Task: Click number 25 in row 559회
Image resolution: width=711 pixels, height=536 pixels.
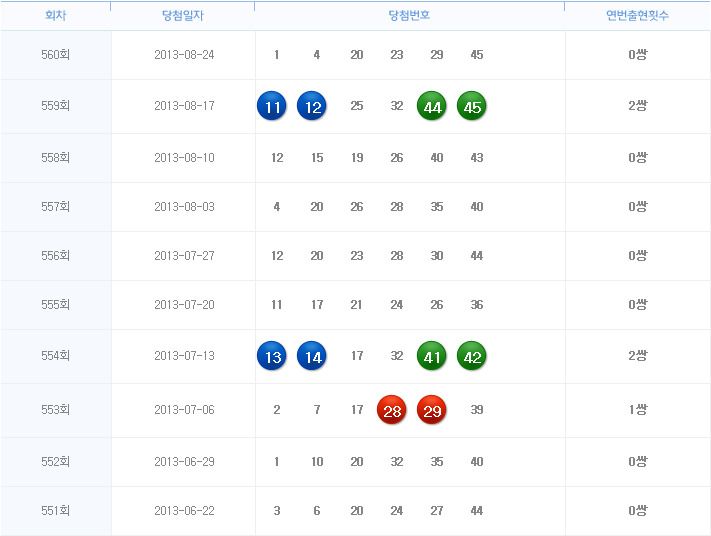Action: point(357,106)
